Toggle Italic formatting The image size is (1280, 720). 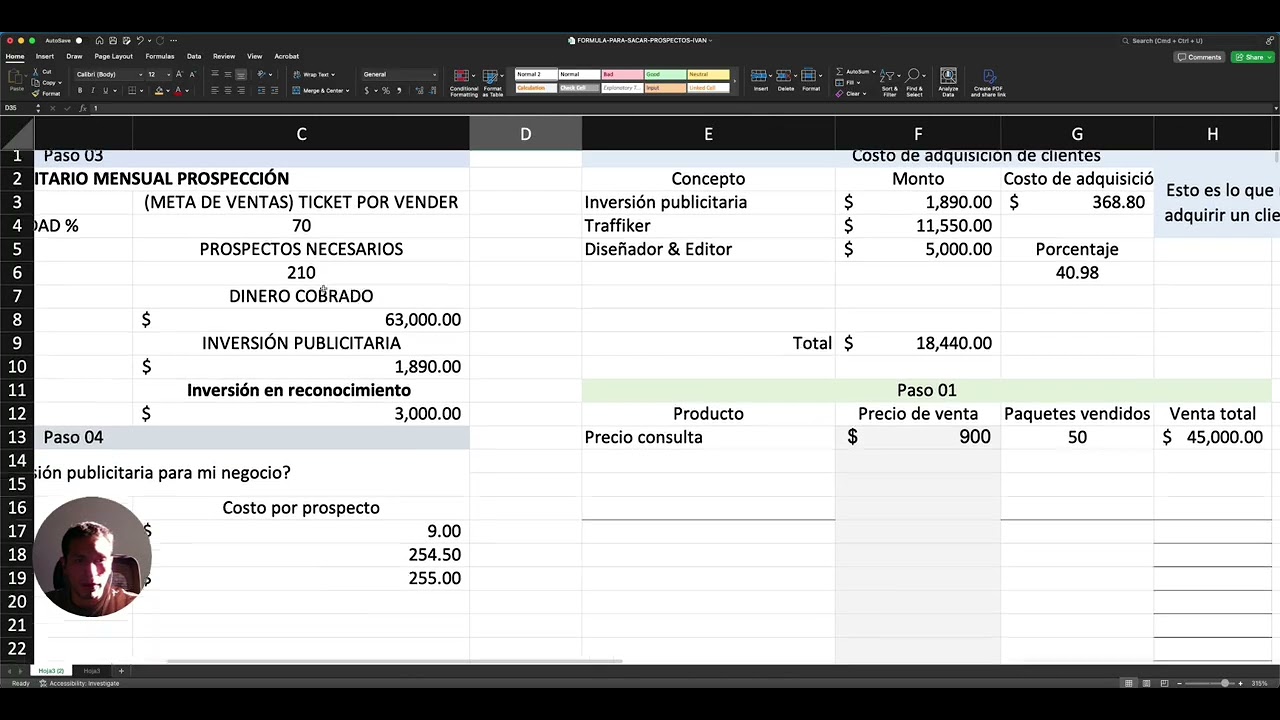pos(92,91)
